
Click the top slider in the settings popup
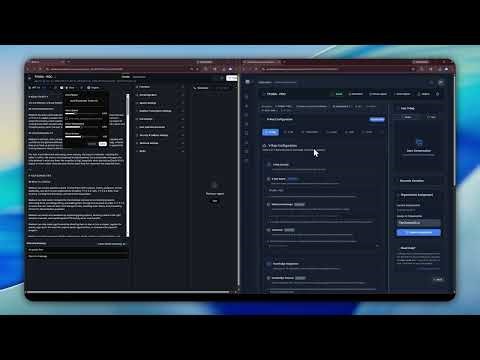click(x=83, y=113)
